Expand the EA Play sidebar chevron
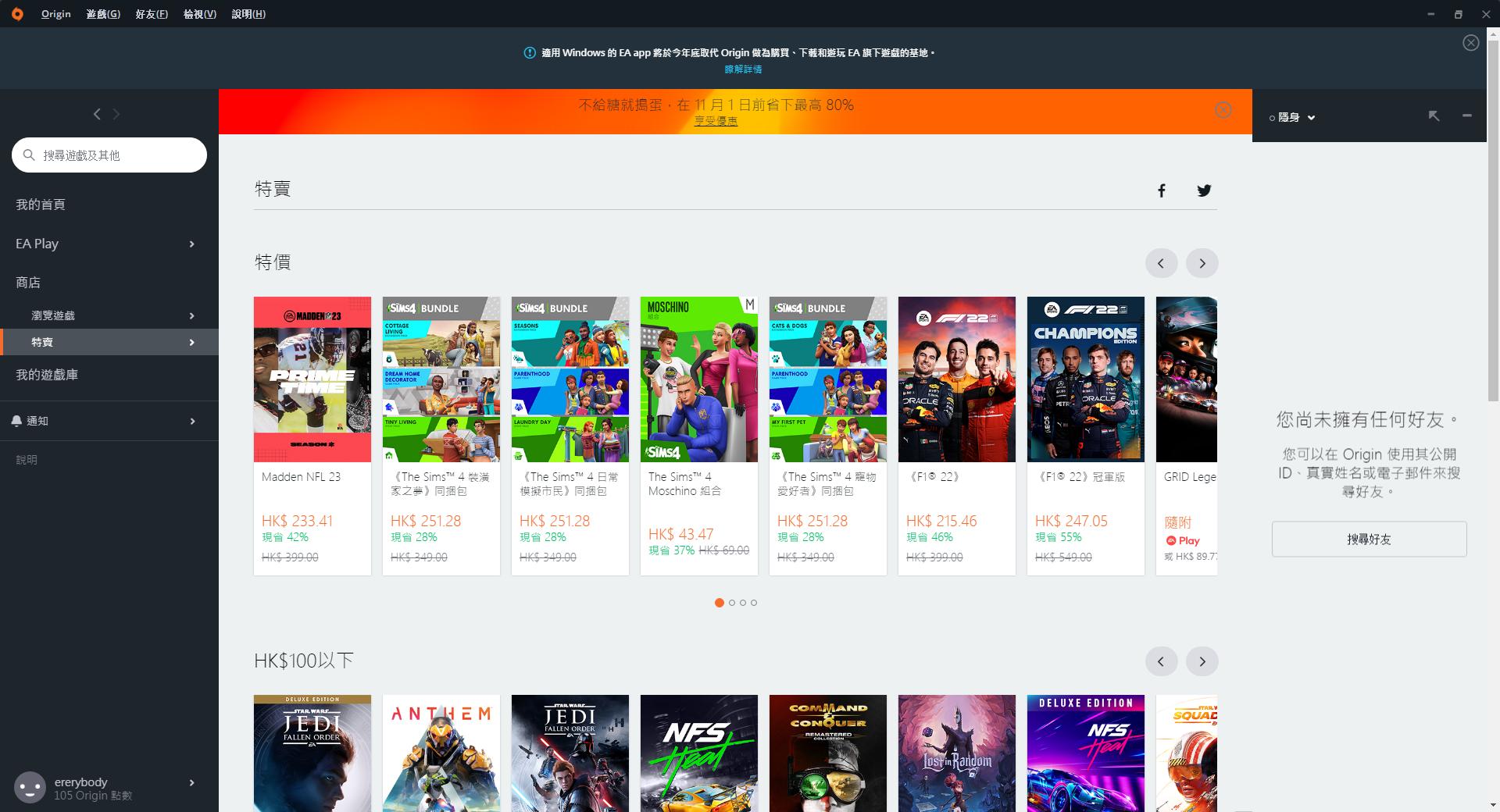This screenshot has height=812, width=1500. pos(191,244)
